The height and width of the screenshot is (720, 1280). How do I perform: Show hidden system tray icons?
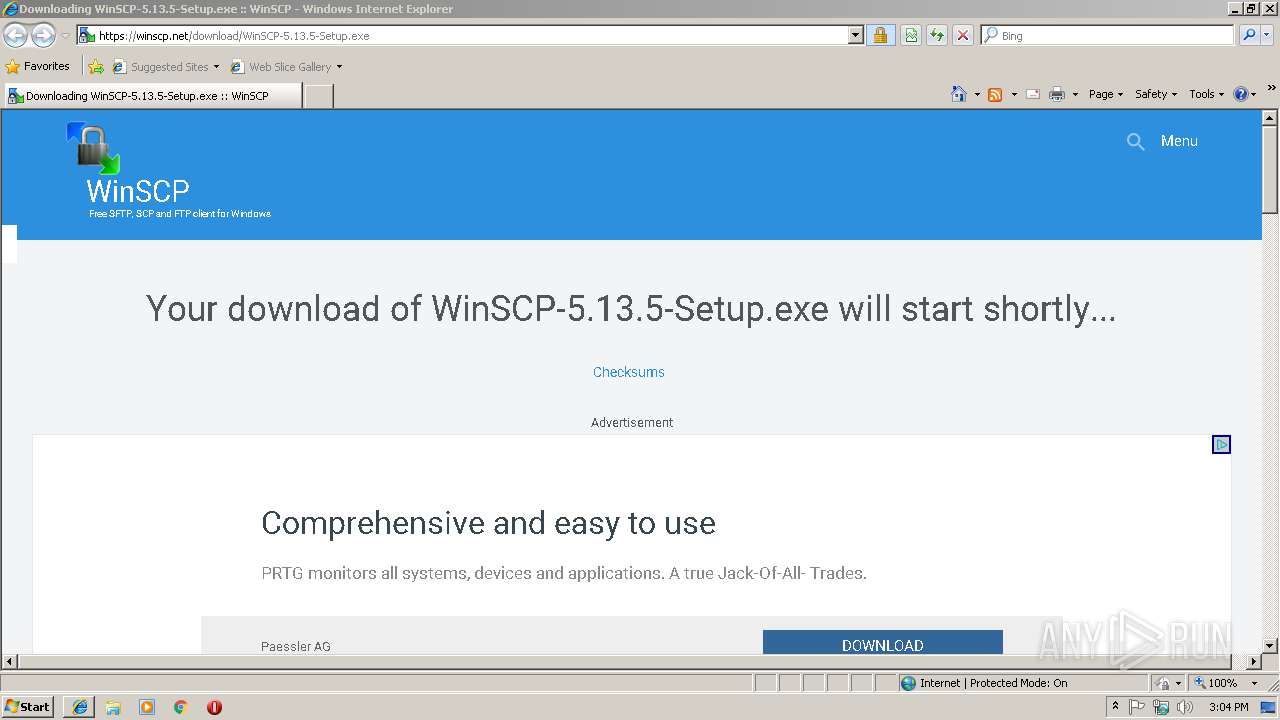click(1115, 707)
